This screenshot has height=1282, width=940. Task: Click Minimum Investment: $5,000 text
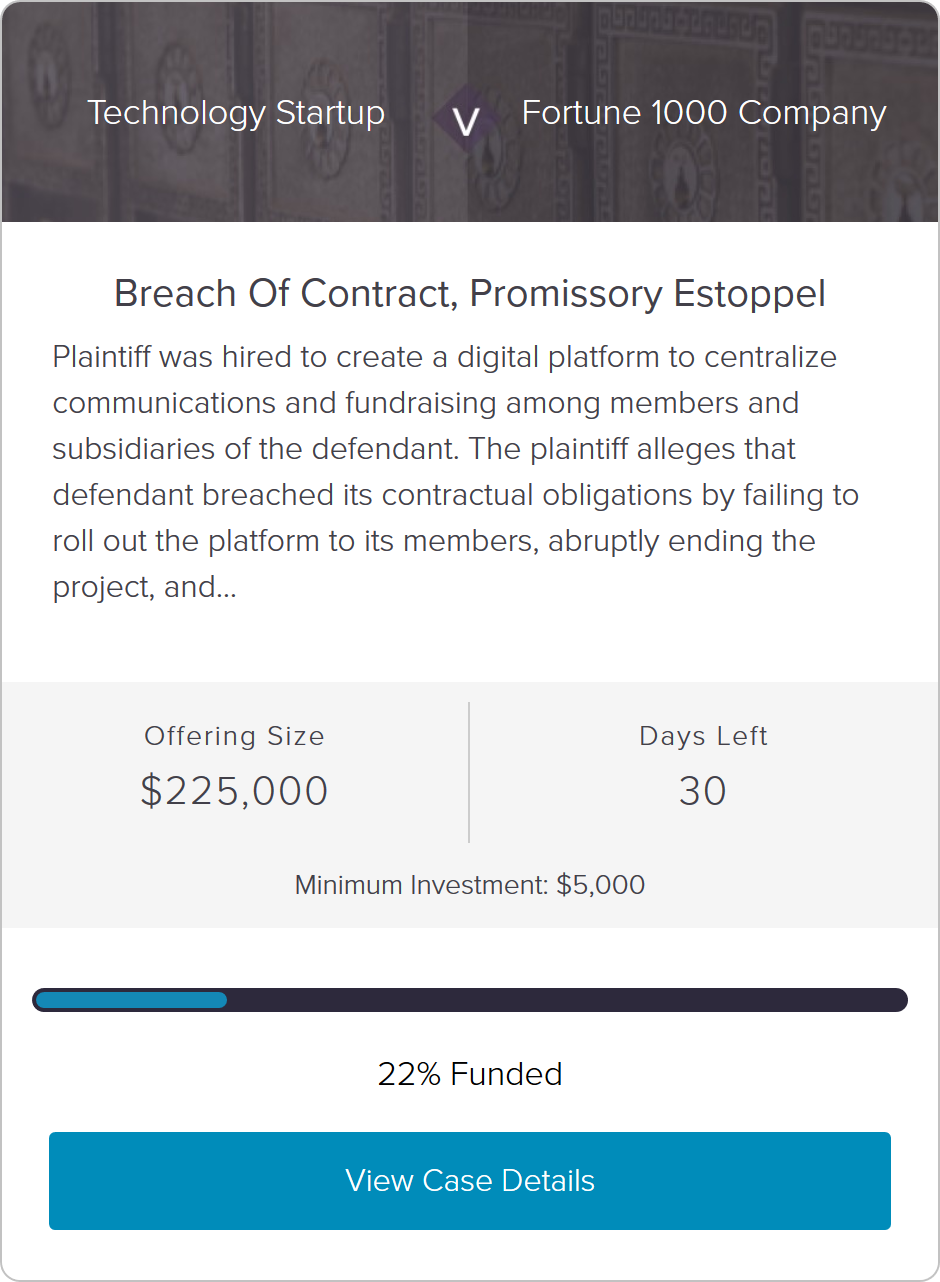coord(470,885)
